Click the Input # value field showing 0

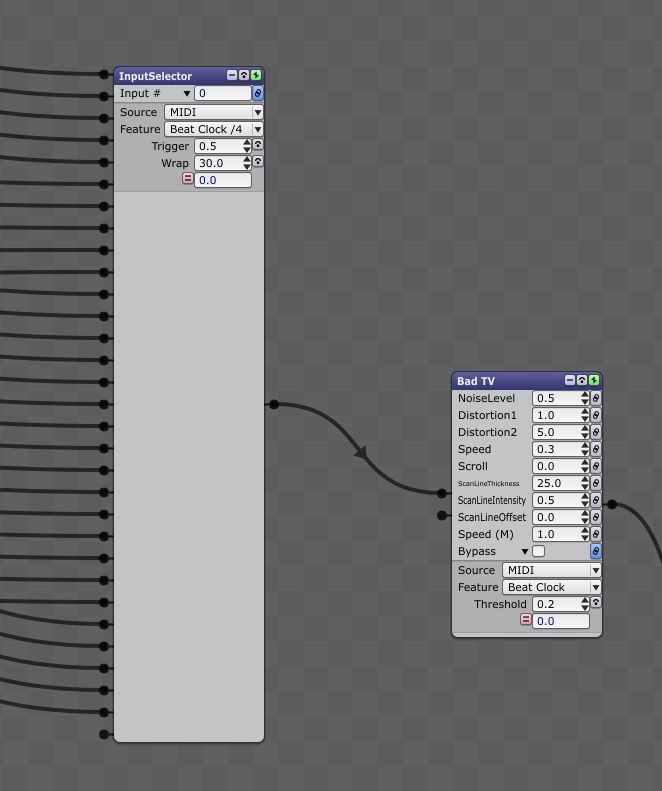coord(223,93)
